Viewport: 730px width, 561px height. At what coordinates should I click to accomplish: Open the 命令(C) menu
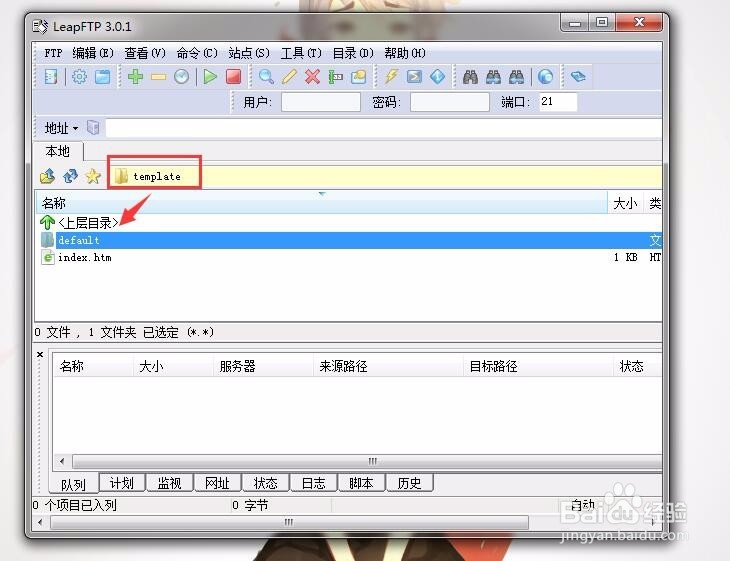point(197,53)
